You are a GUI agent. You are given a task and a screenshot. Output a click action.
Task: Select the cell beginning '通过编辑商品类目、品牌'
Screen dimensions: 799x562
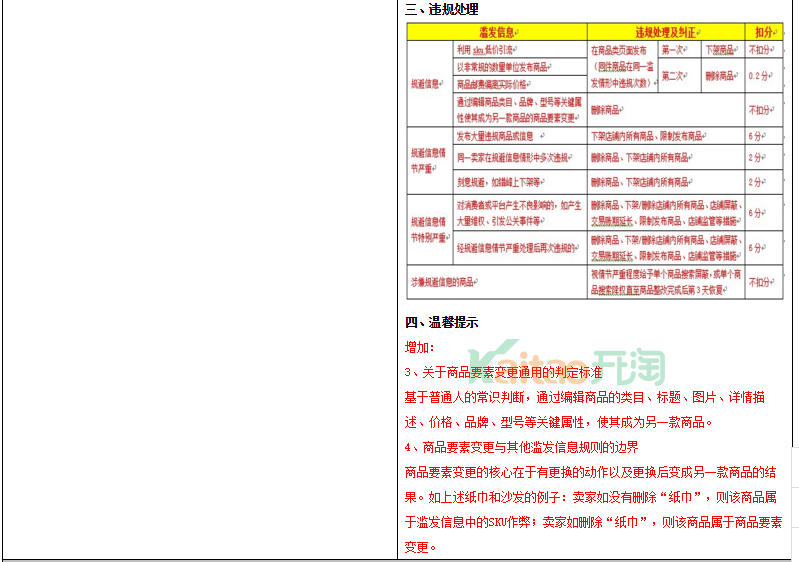pyautogui.click(x=520, y=110)
